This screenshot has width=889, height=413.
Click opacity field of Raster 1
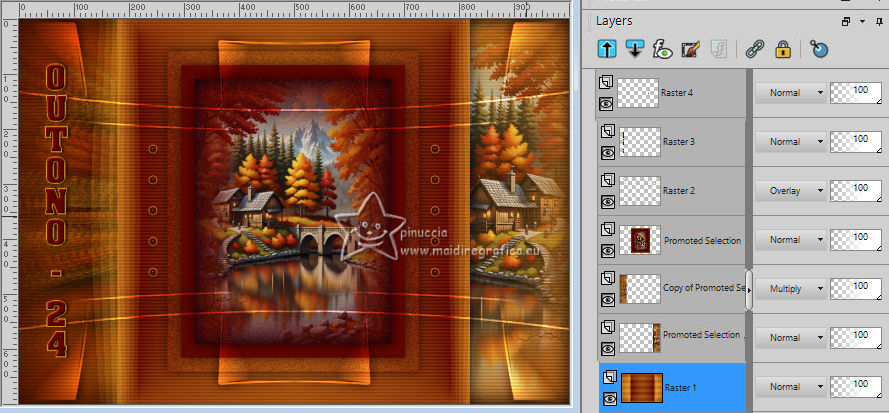click(x=856, y=387)
